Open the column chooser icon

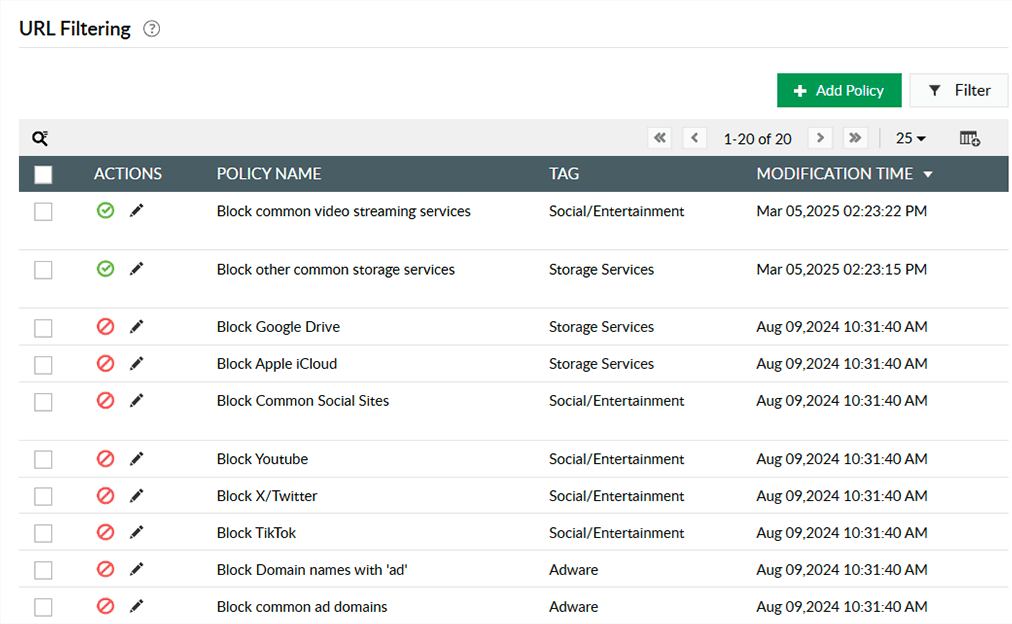[969, 138]
